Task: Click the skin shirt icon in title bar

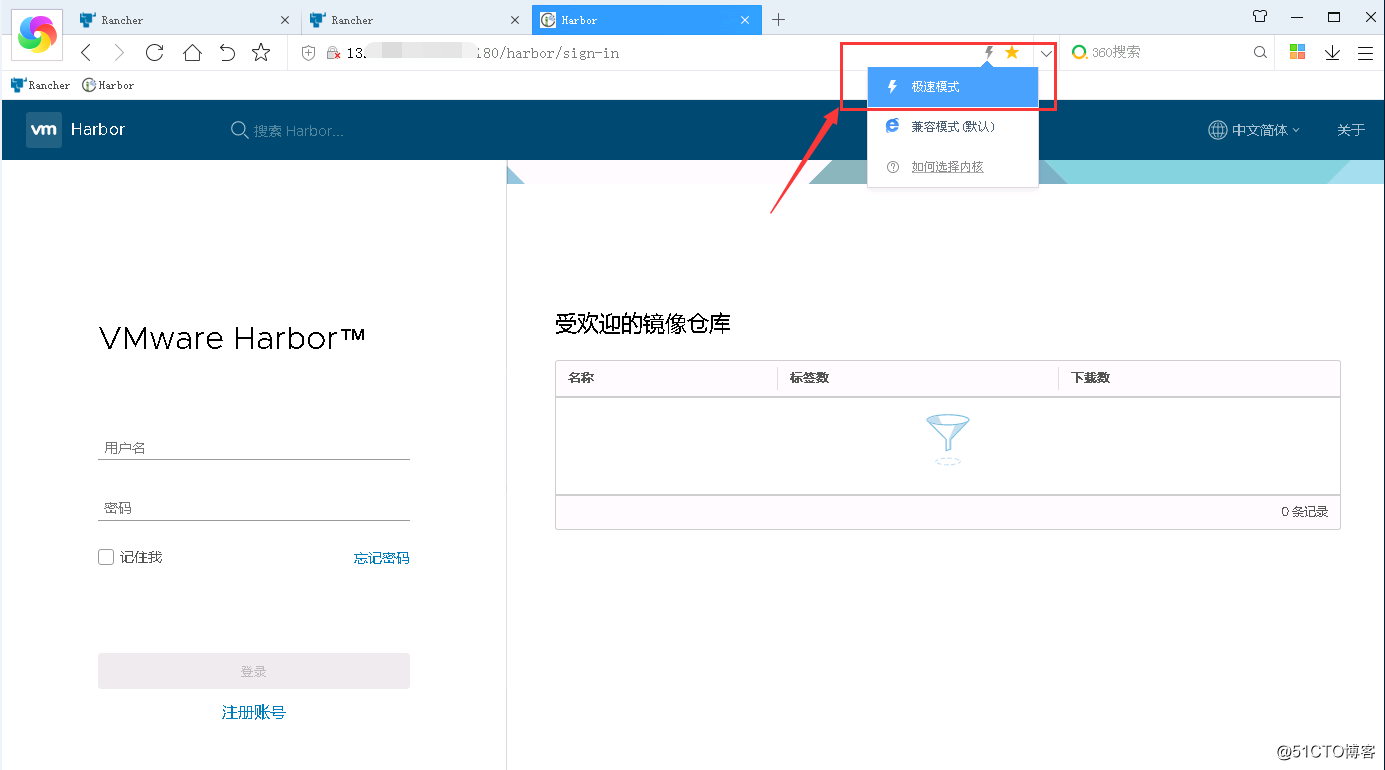Action: (1260, 17)
